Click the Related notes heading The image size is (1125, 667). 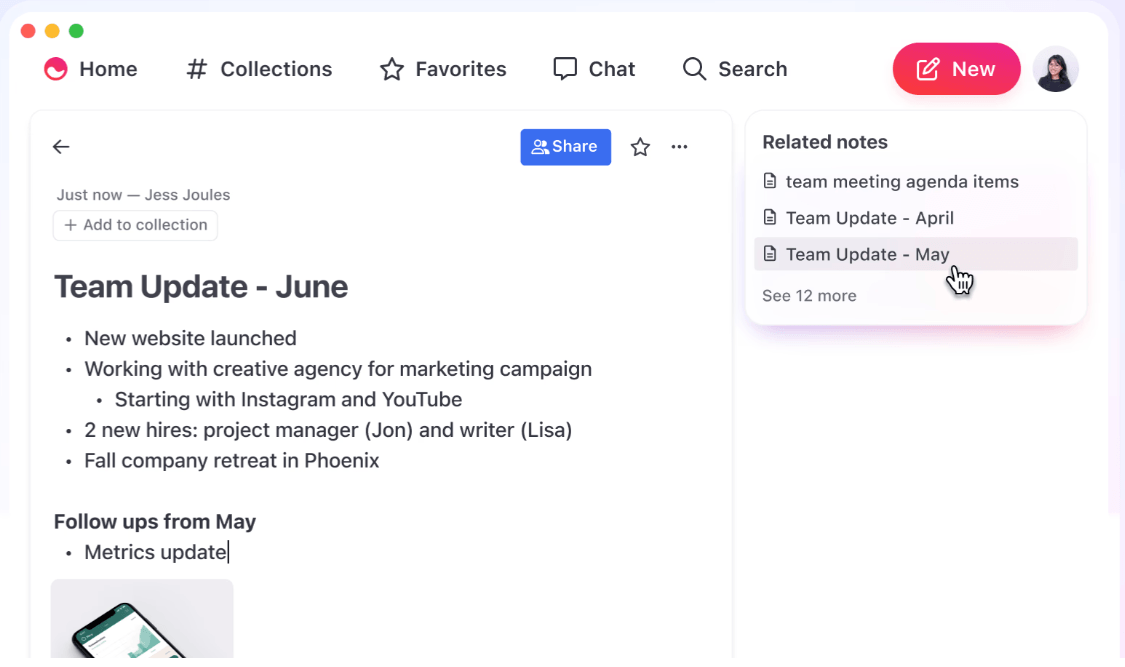coord(825,142)
